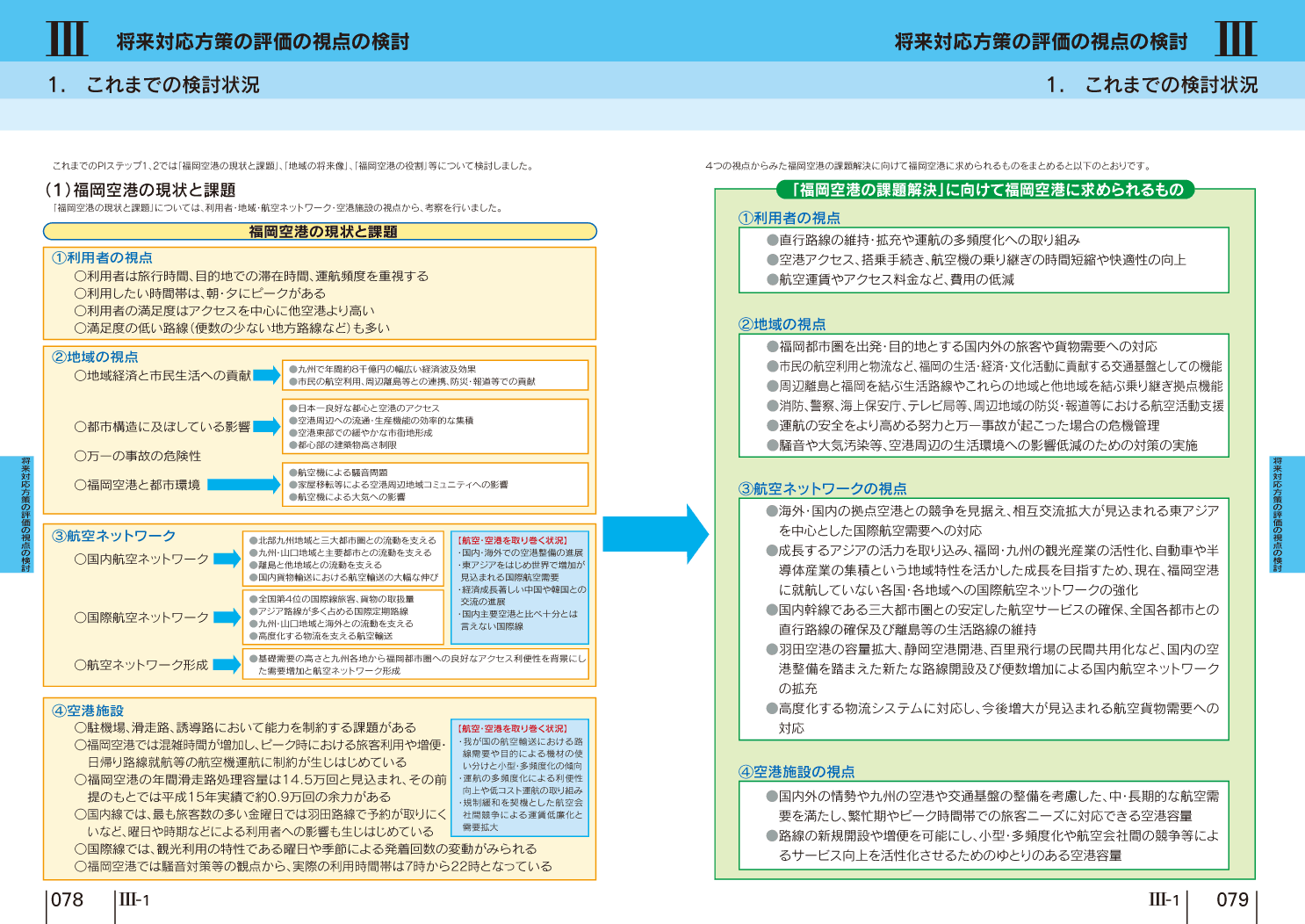
Task: Select 直行路線の維持・拡充や運航の多頻度化への取り組み
Action: [x=924, y=240]
